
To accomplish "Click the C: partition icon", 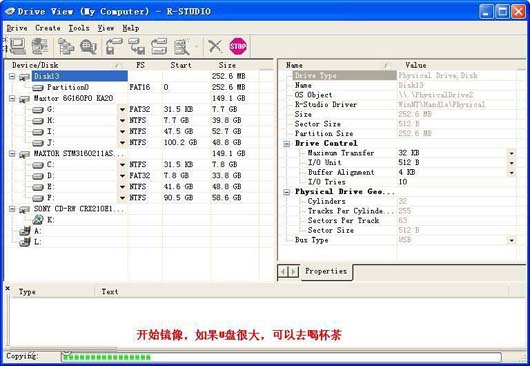I will coord(38,165).
